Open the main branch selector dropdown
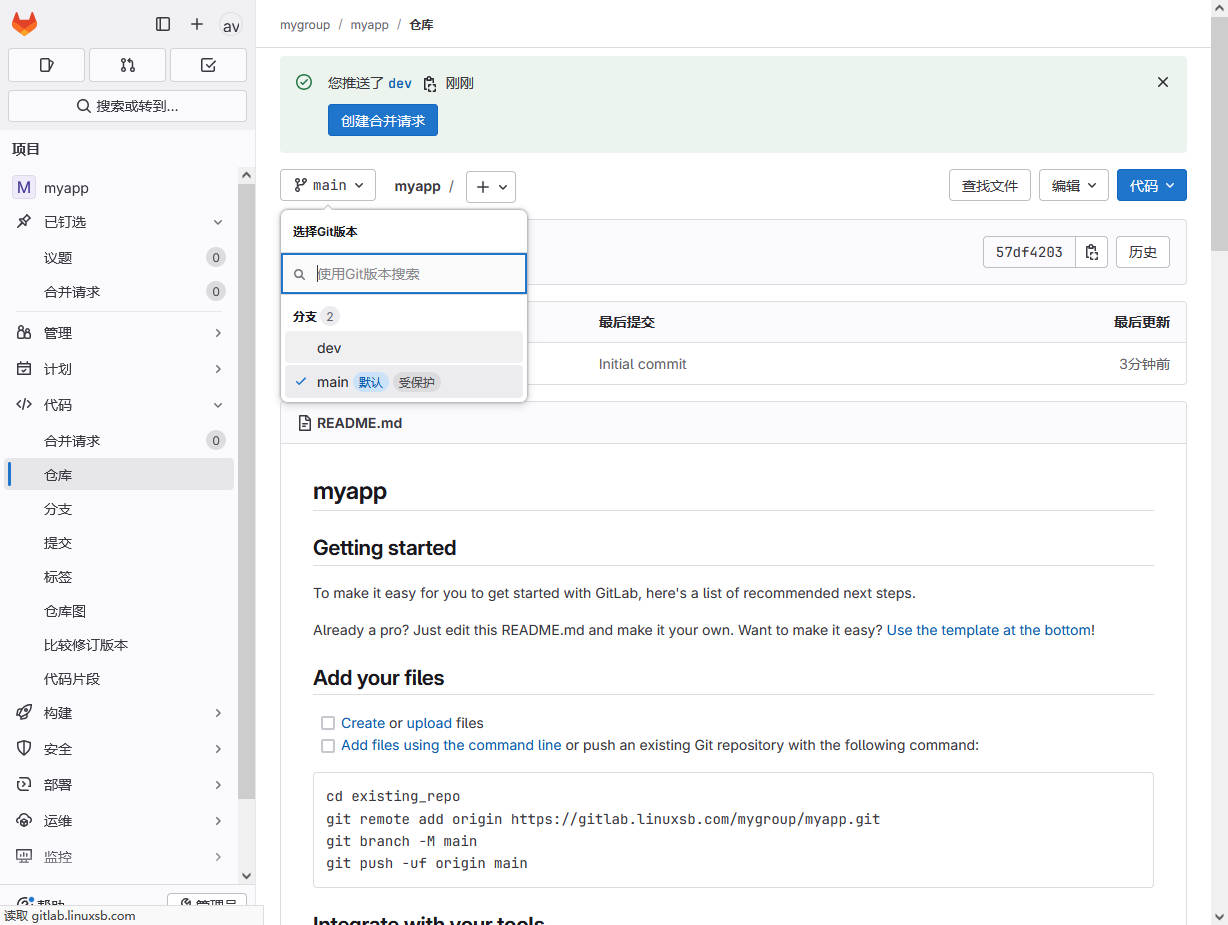The width and height of the screenshot is (1228, 925). point(328,186)
